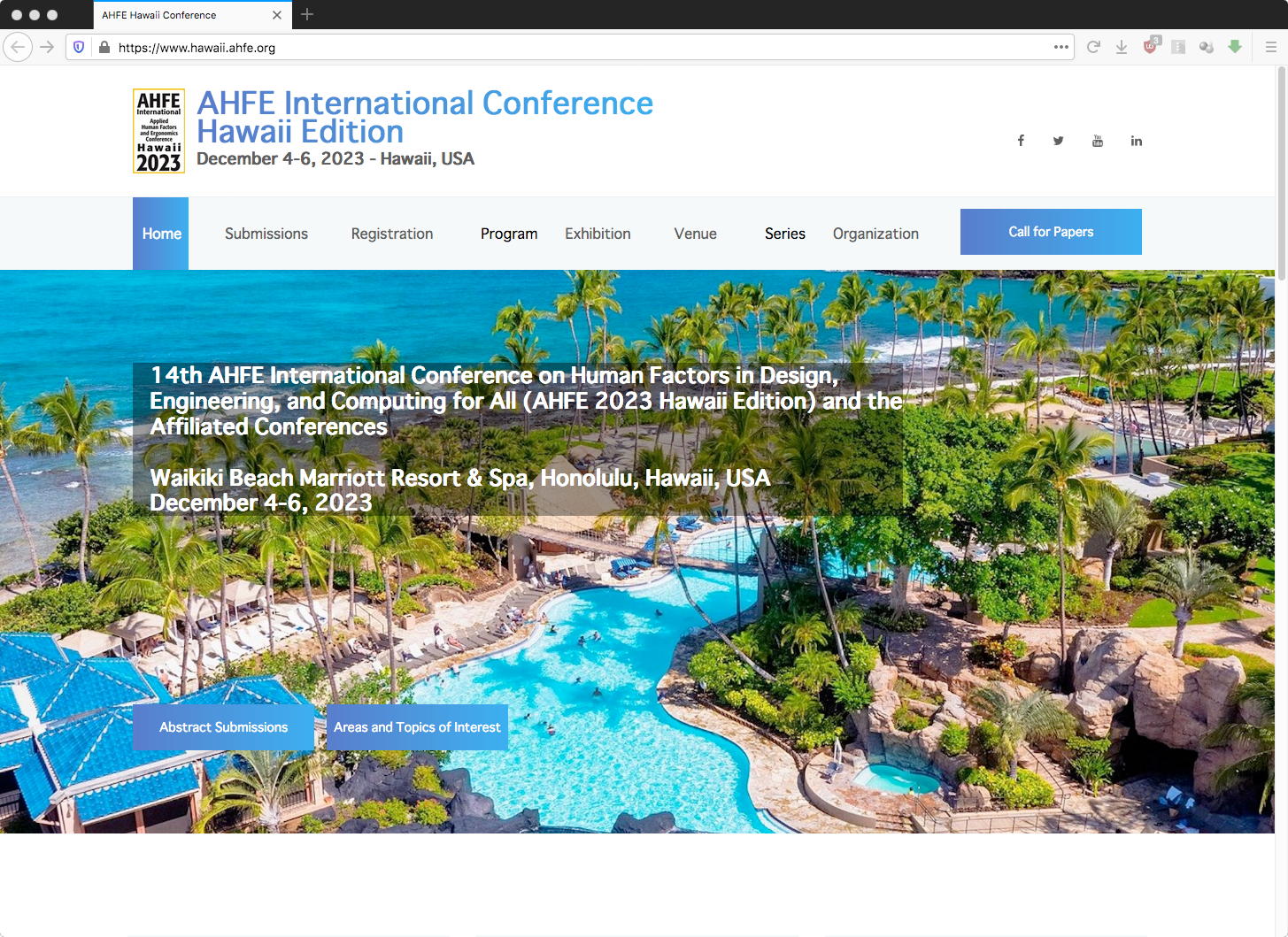Open the Venue menu item

click(696, 234)
